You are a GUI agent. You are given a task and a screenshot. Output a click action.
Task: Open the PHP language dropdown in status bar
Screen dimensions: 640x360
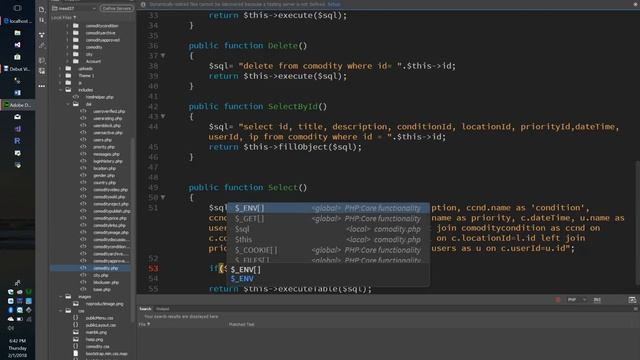pyautogui.click(x=576, y=300)
